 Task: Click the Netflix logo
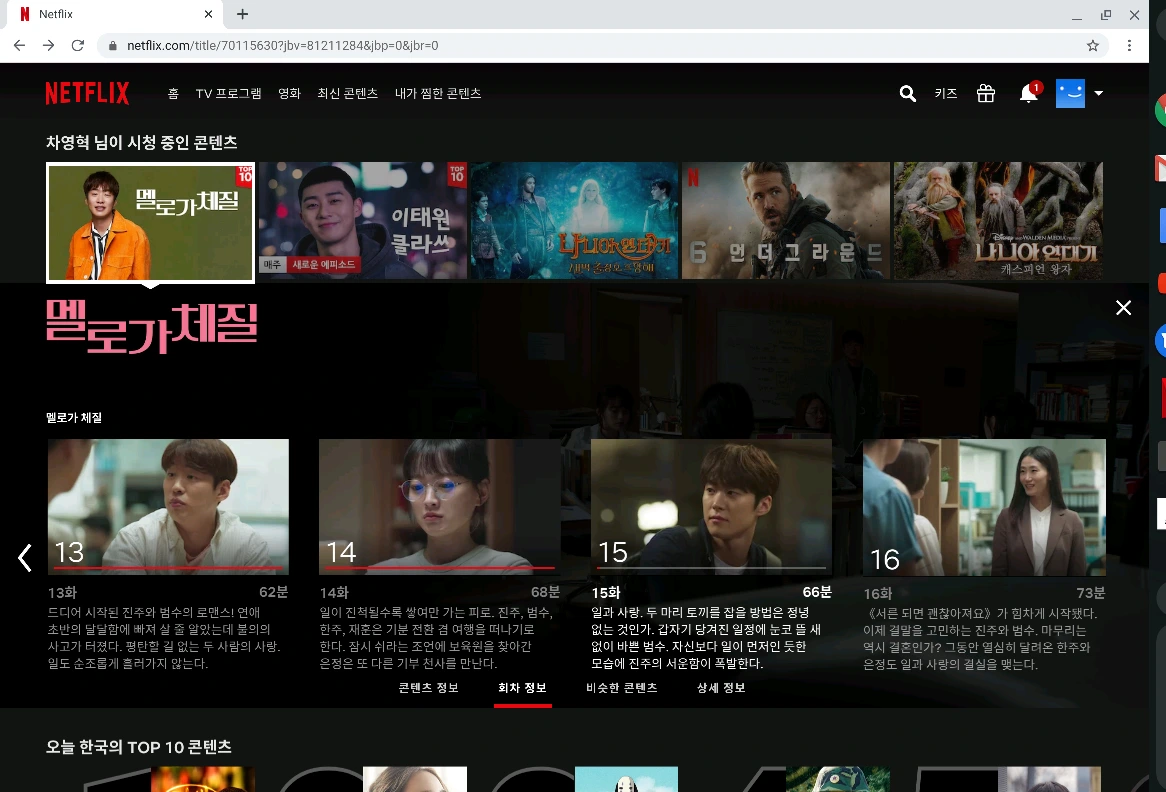(x=87, y=93)
